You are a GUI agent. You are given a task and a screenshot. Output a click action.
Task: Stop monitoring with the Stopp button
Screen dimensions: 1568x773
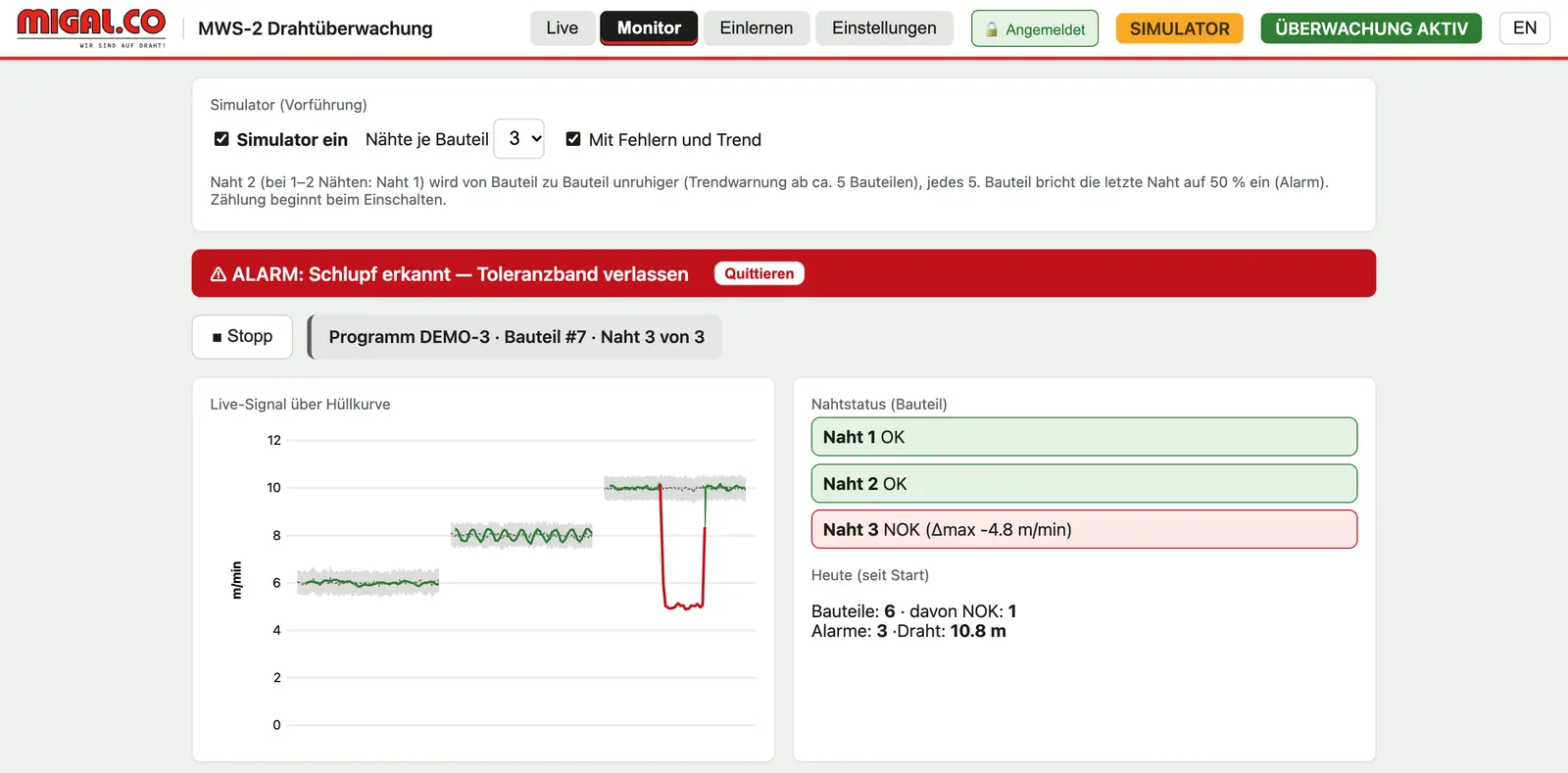point(242,336)
